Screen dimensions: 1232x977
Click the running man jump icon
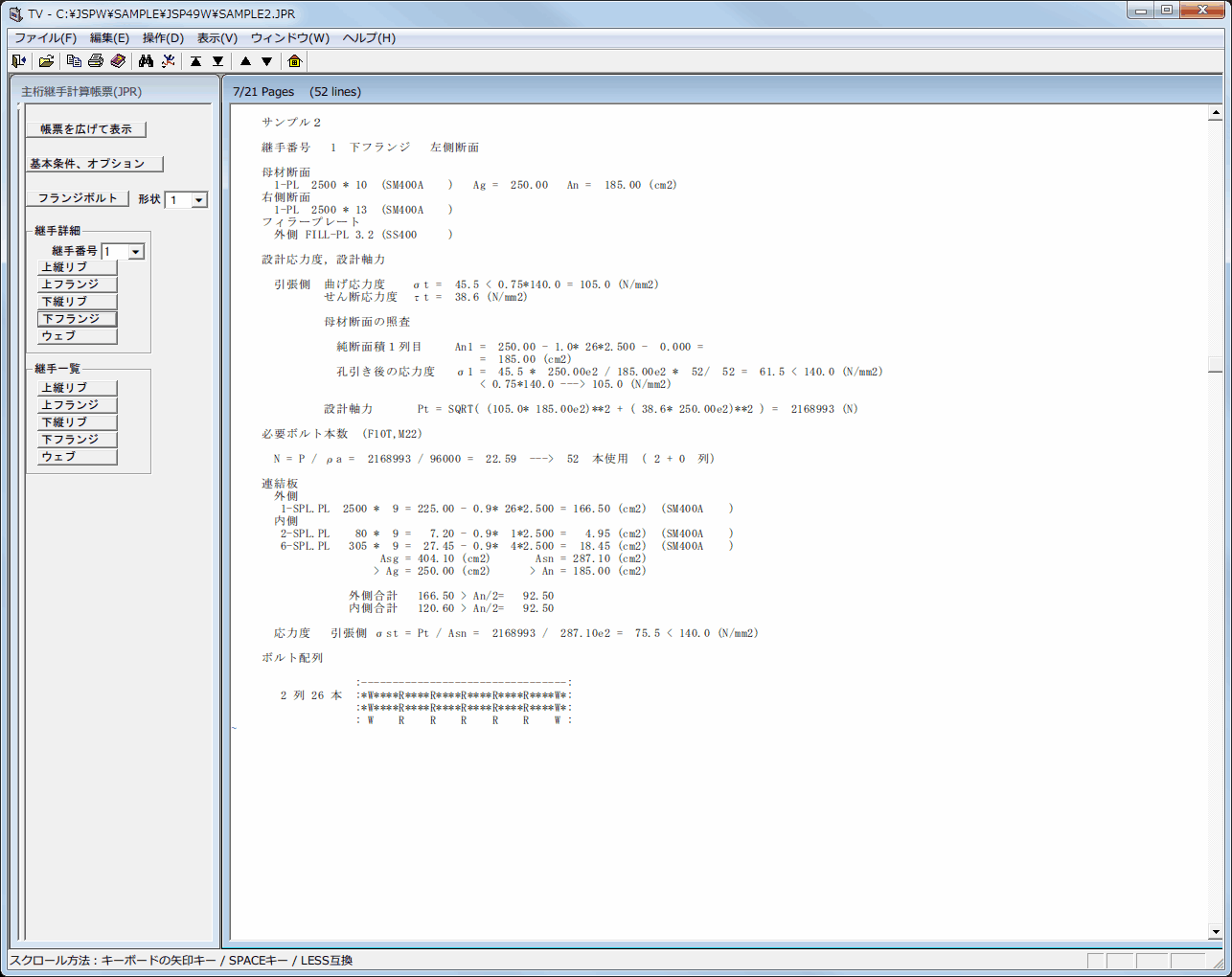(169, 61)
